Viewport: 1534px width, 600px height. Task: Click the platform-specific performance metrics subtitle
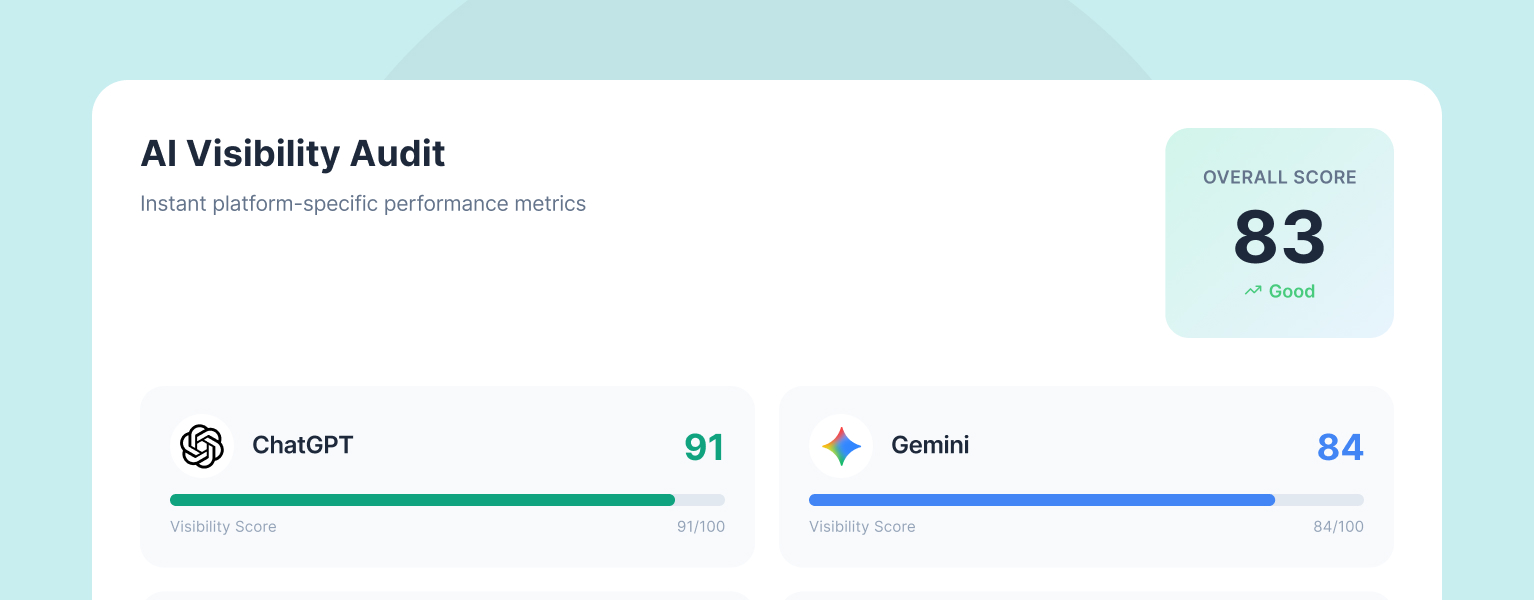(x=363, y=204)
